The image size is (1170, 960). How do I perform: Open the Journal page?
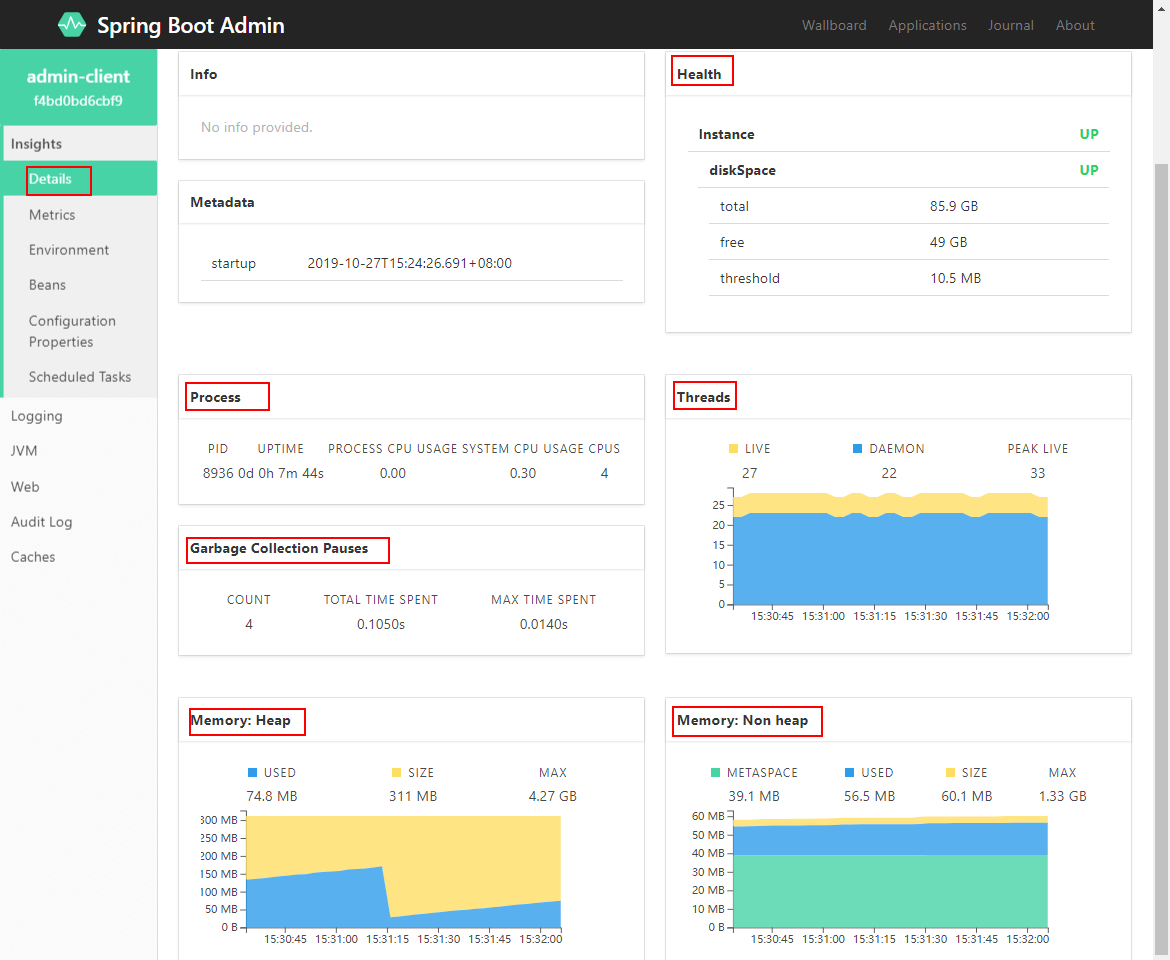pyautogui.click(x=1010, y=25)
